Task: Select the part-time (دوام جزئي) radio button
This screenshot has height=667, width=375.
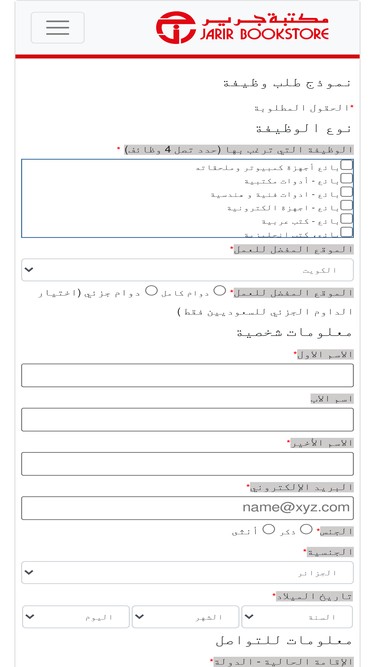Action: pyautogui.click(x=151, y=291)
